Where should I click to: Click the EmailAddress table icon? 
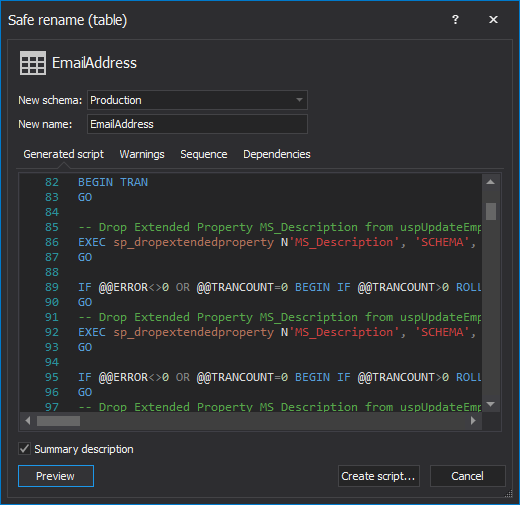coord(33,63)
